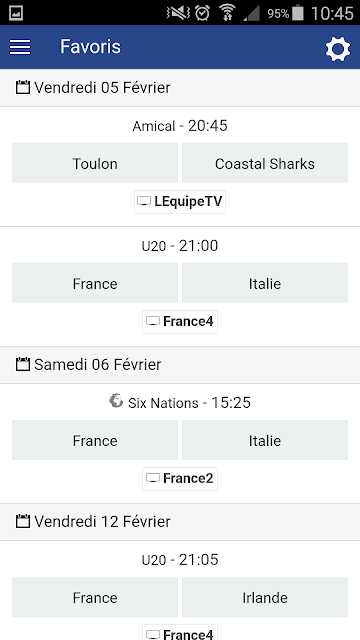Tap the calendar icon beside Vendredi 05 Février
The width and height of the screenshot is (360, 640).
23,87
